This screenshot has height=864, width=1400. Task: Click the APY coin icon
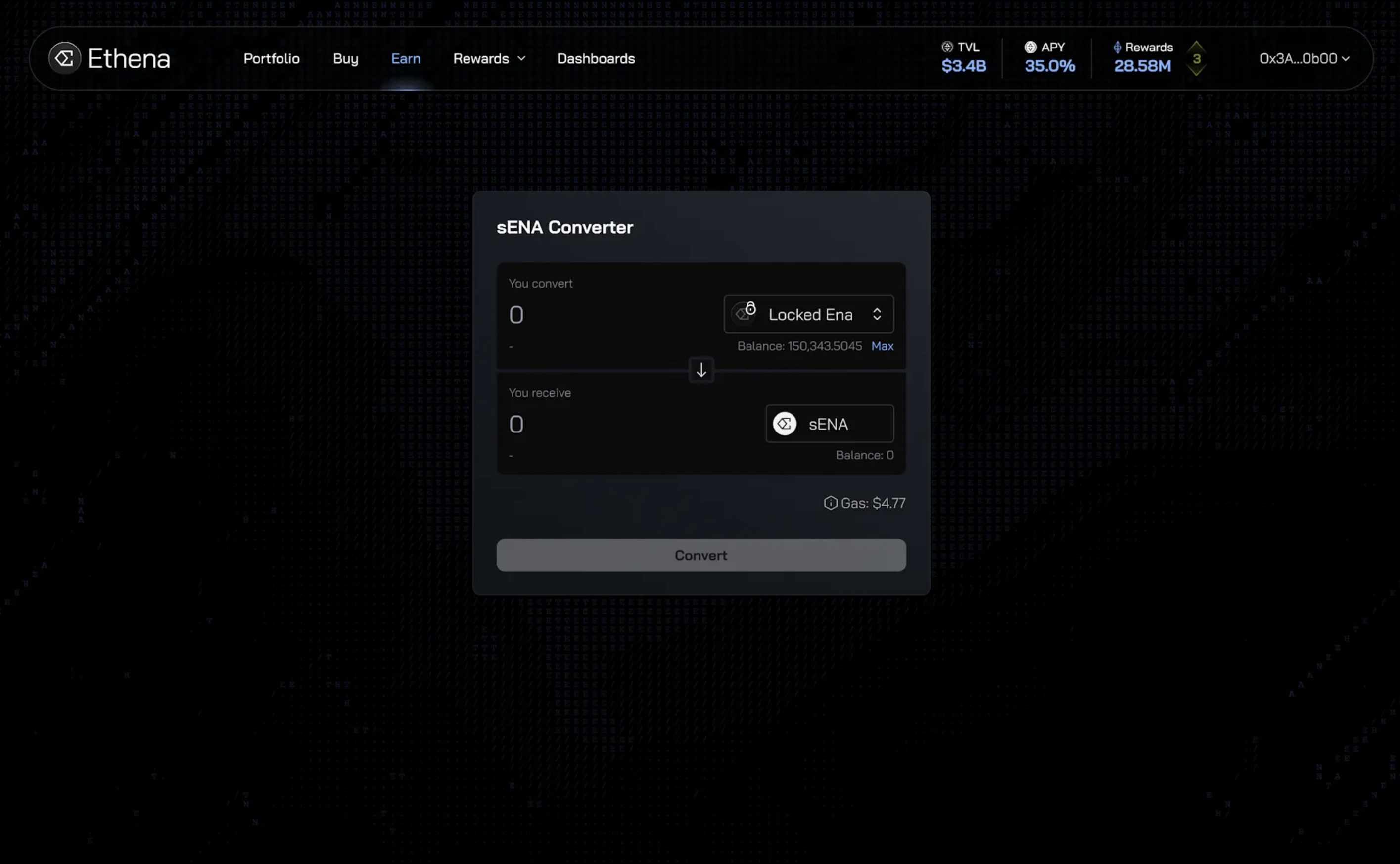(1030, 47)
